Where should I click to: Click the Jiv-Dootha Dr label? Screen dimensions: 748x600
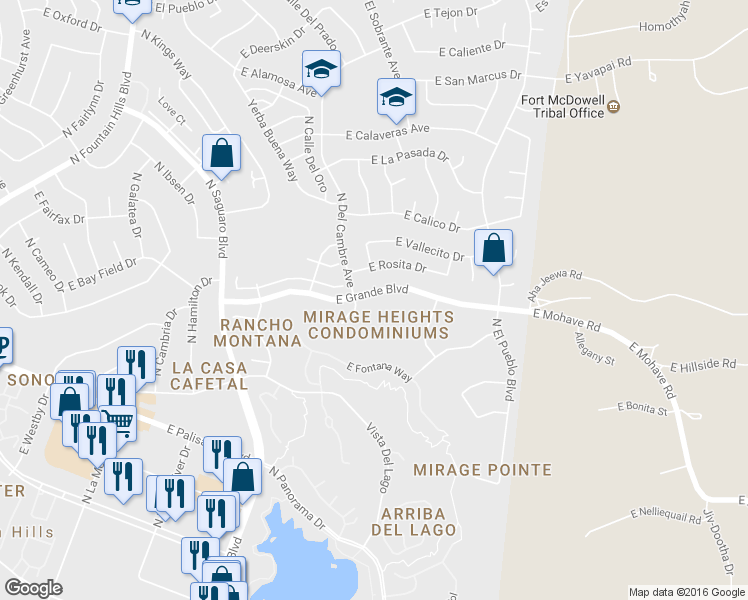(x=718, y=543)
